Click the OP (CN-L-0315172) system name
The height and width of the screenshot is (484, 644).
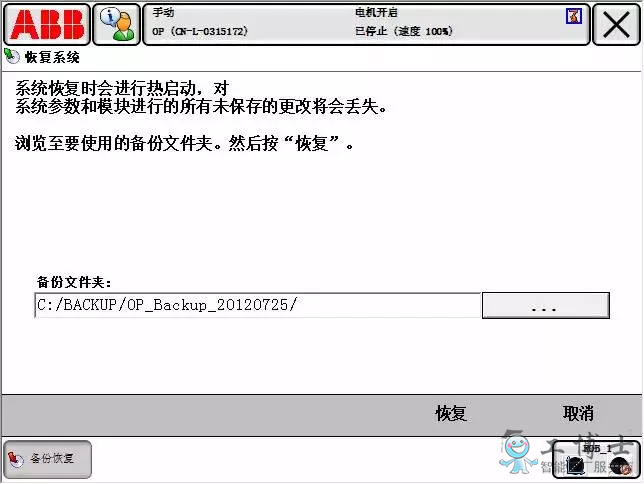[x=200, y=31]
